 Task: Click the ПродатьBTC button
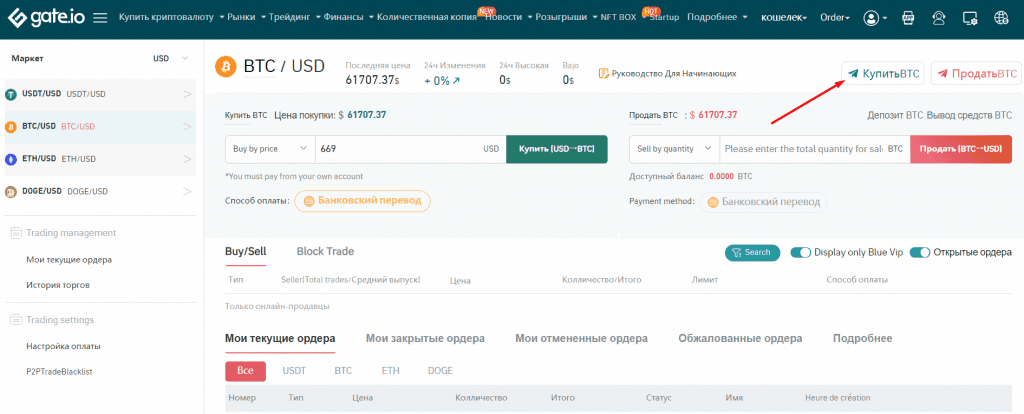[x=976, y=74]
